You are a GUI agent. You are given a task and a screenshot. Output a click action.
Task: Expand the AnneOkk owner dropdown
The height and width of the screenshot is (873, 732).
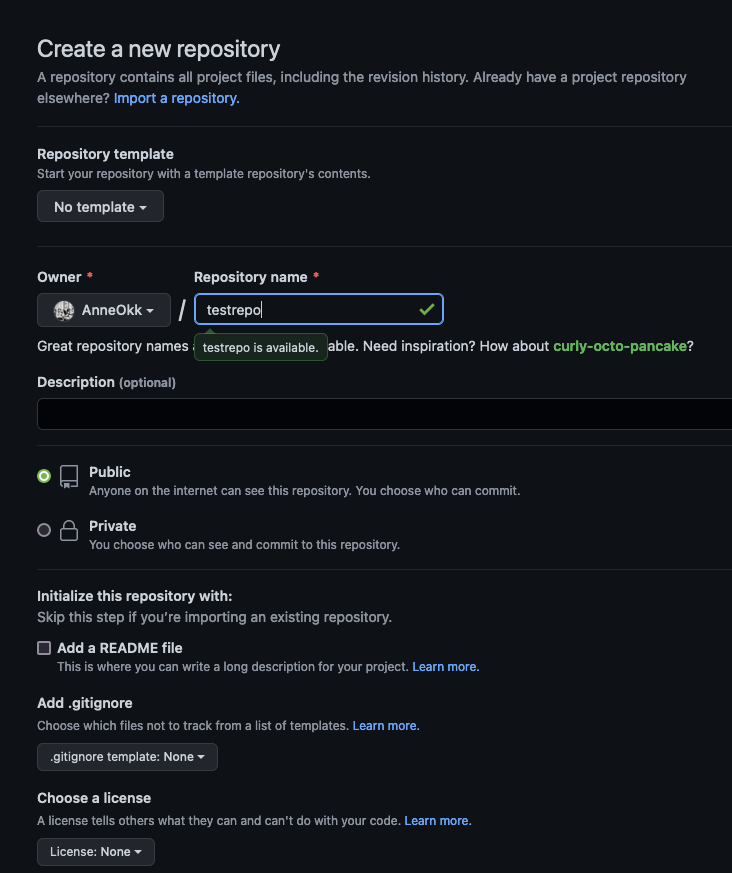104,311
